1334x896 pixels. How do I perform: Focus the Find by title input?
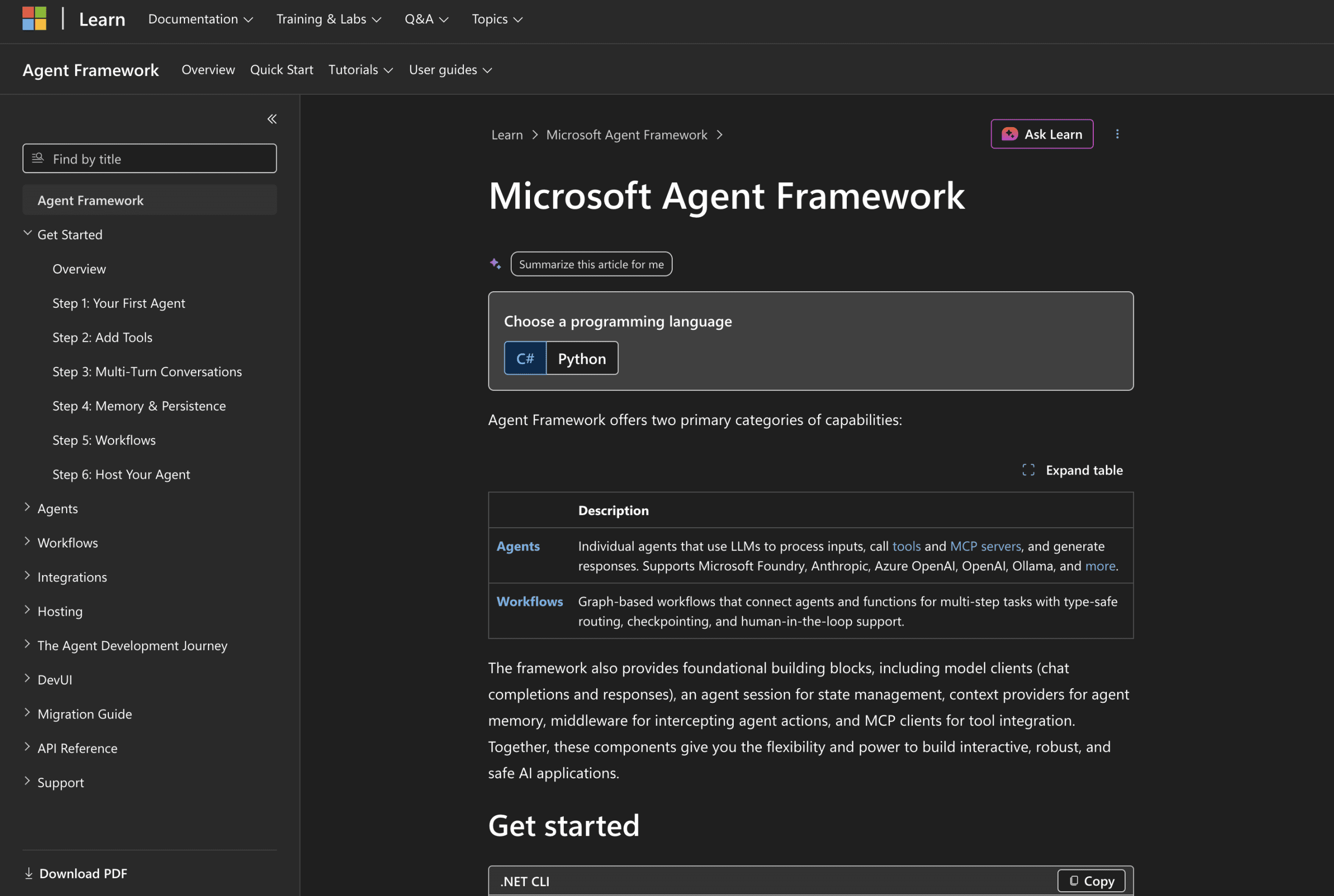(150, 158)
